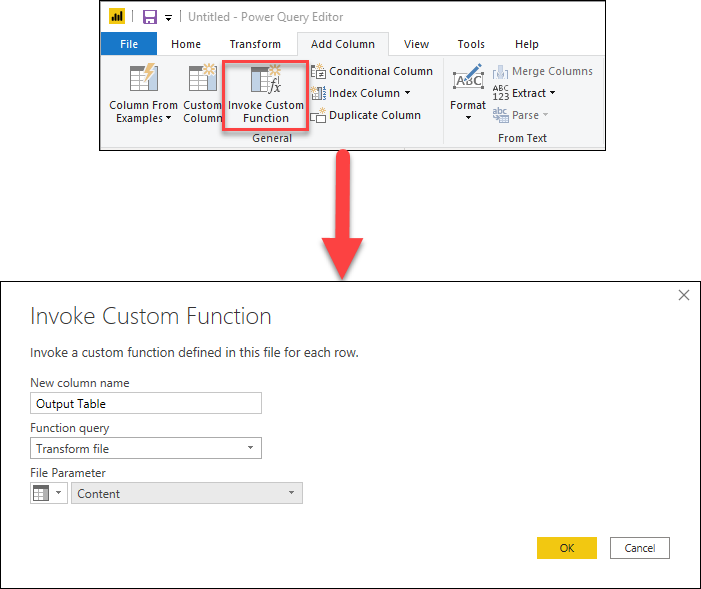Image resolution: width=701 pixels, height=589 pixels.
Task: Click the Invoke Custom Function icon
Action: pos(266,79)
